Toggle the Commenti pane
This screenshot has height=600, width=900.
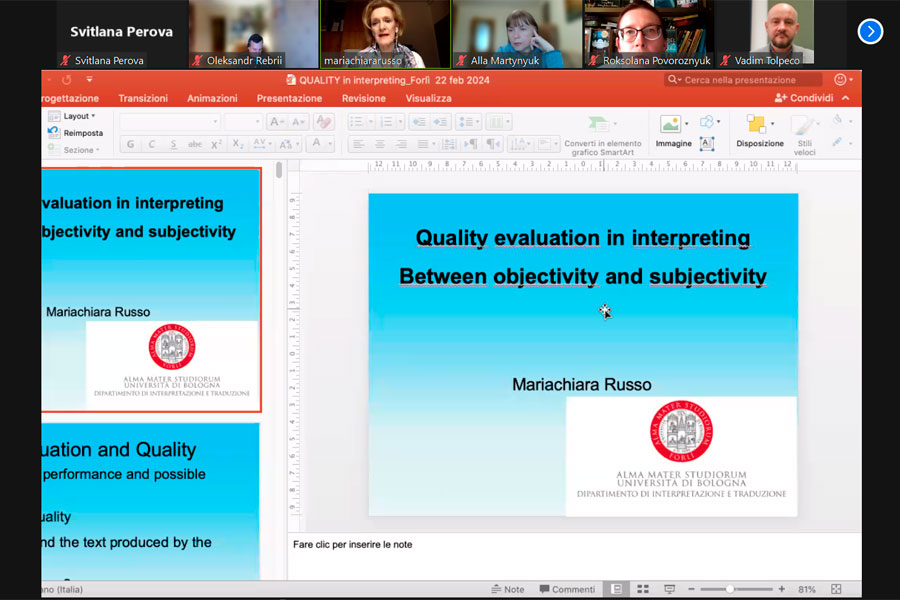pos(566,589)
